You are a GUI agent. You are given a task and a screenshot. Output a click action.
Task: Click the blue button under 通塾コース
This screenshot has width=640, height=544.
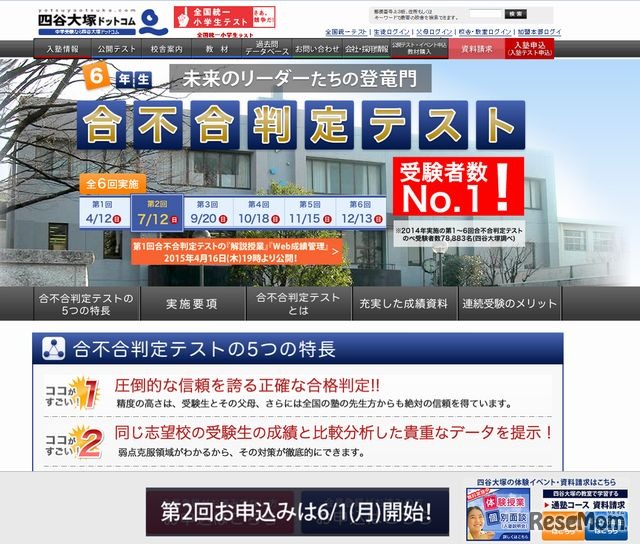click(x=606, y=526)
